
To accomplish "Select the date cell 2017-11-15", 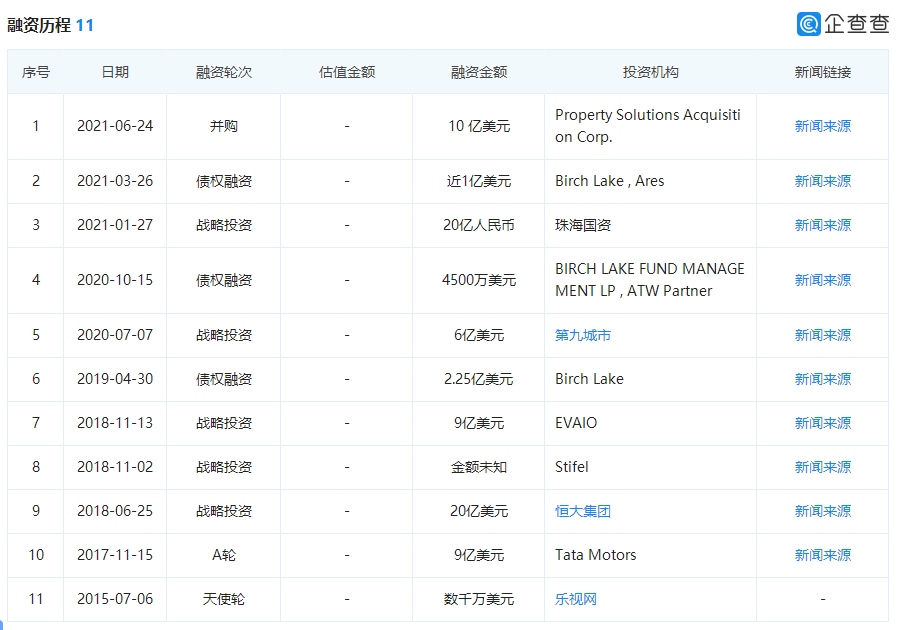I will click(x=115, y=555).
